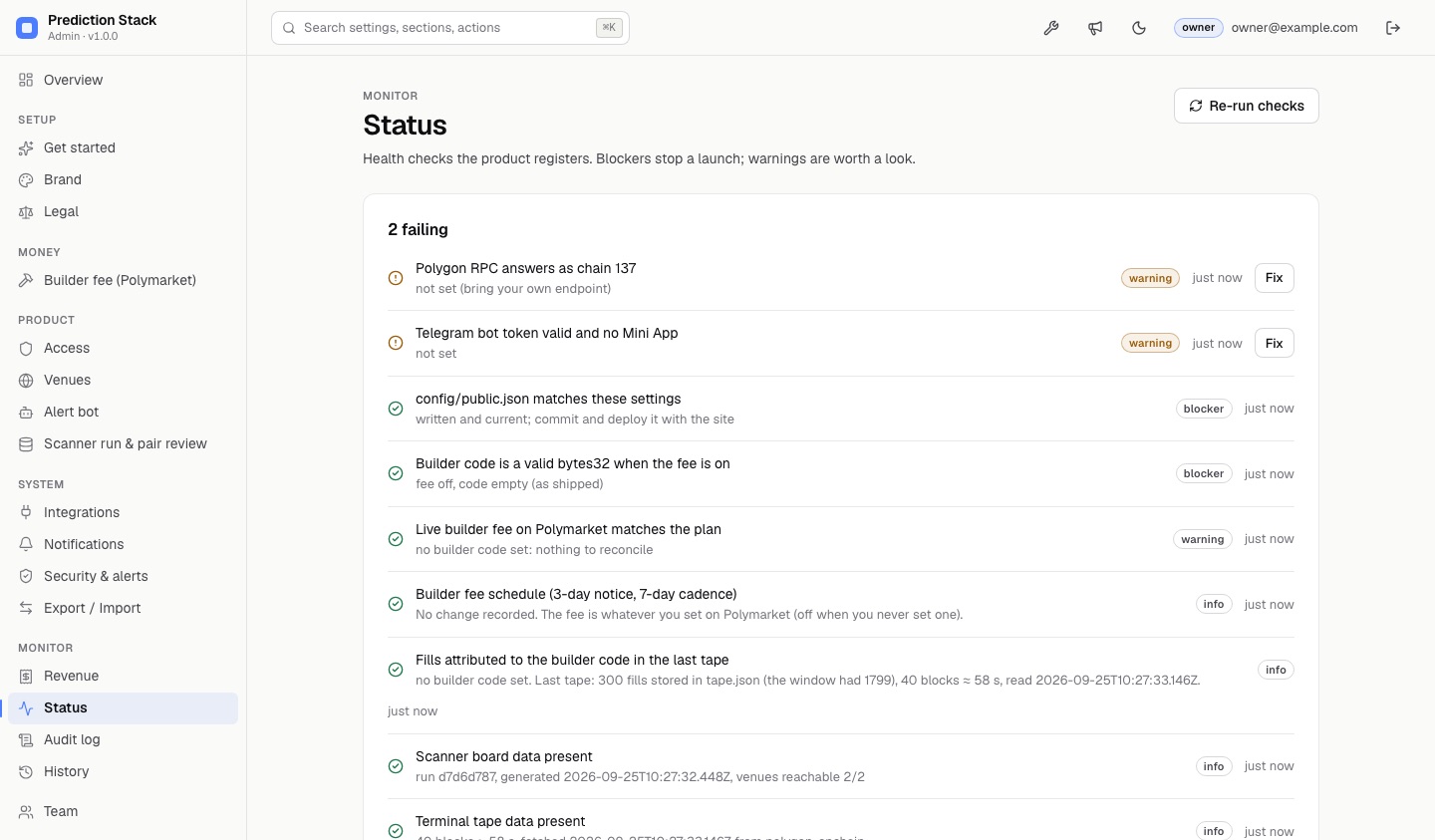Viewport: 1435px width, 840px height.
Task: Click "Live builder fee on Polymarket matches the plan"
Action: (x=568, y=529)
